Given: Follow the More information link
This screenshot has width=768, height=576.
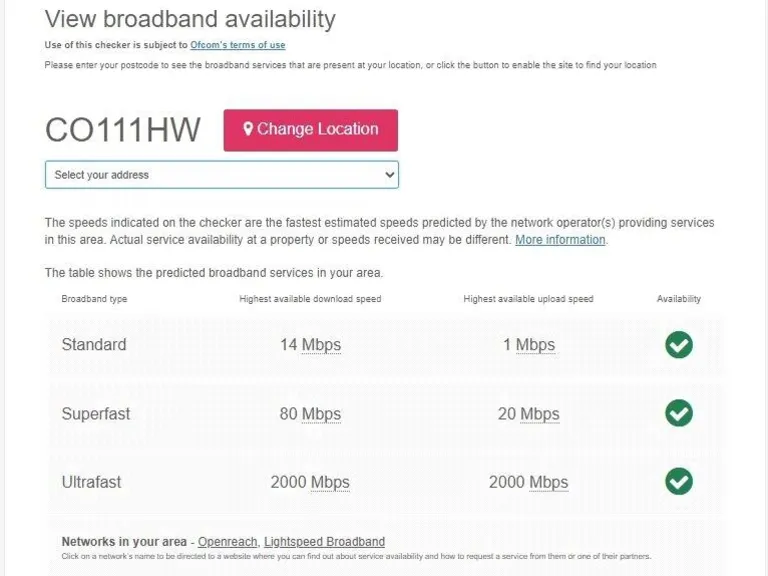Looking at the screenshot, I should 560,240.
